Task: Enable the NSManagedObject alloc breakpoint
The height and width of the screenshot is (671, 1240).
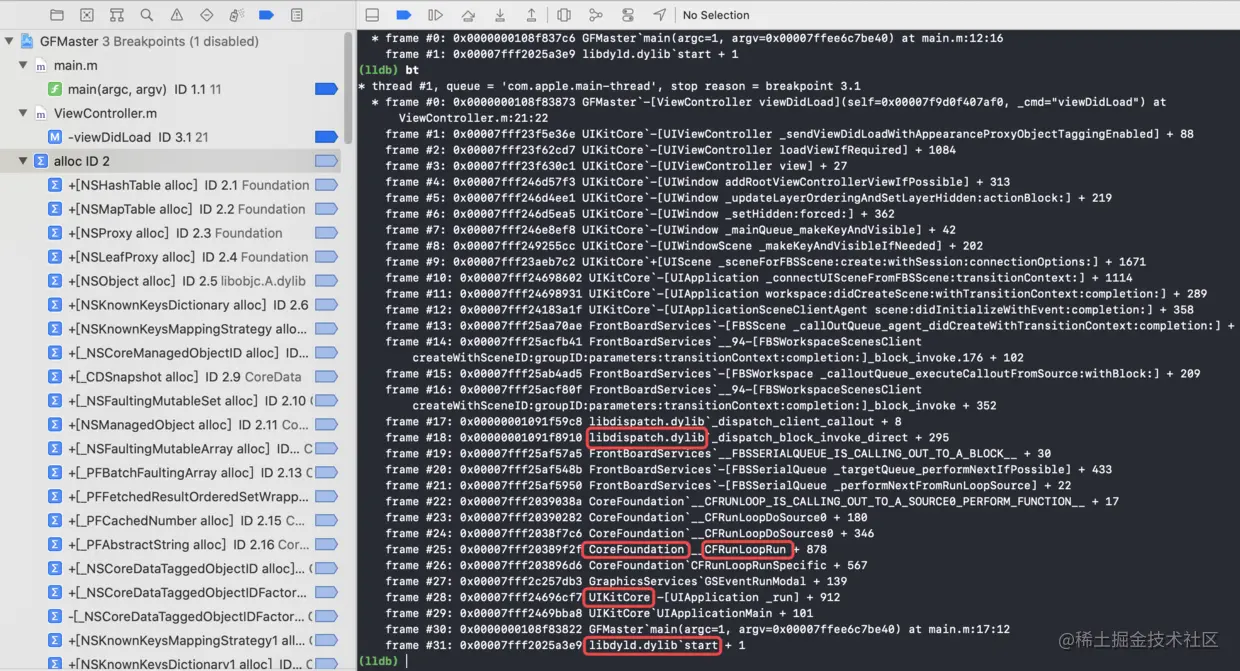Action: click(326, 425)
